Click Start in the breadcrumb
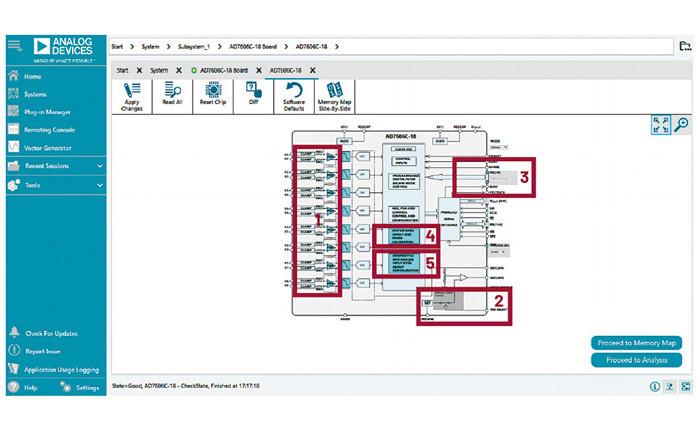This screenshot has height=430, width=700. click(x=117, y=46)
